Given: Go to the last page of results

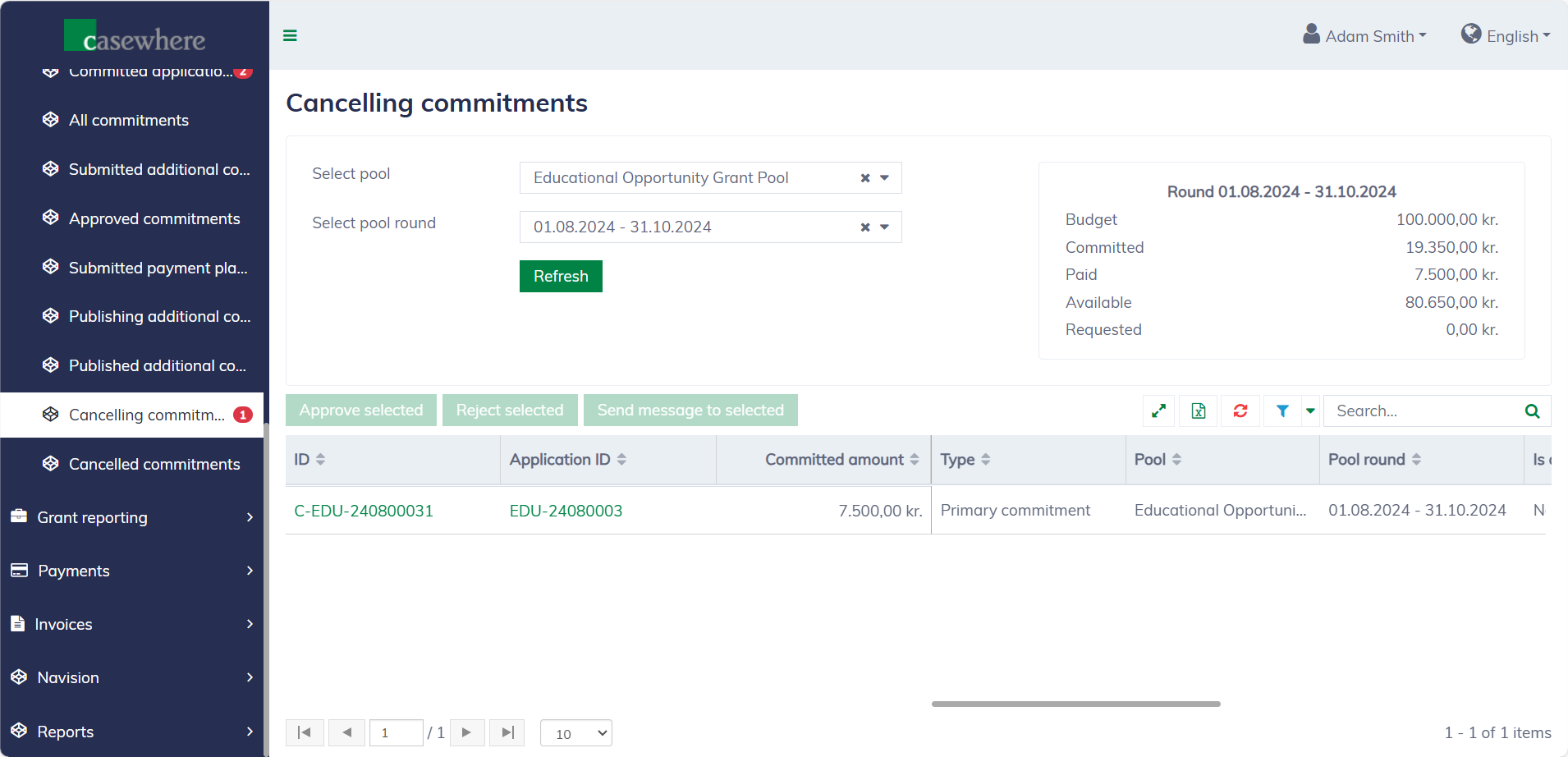Looking at the screenshot, I should click(x=507, y=732).
